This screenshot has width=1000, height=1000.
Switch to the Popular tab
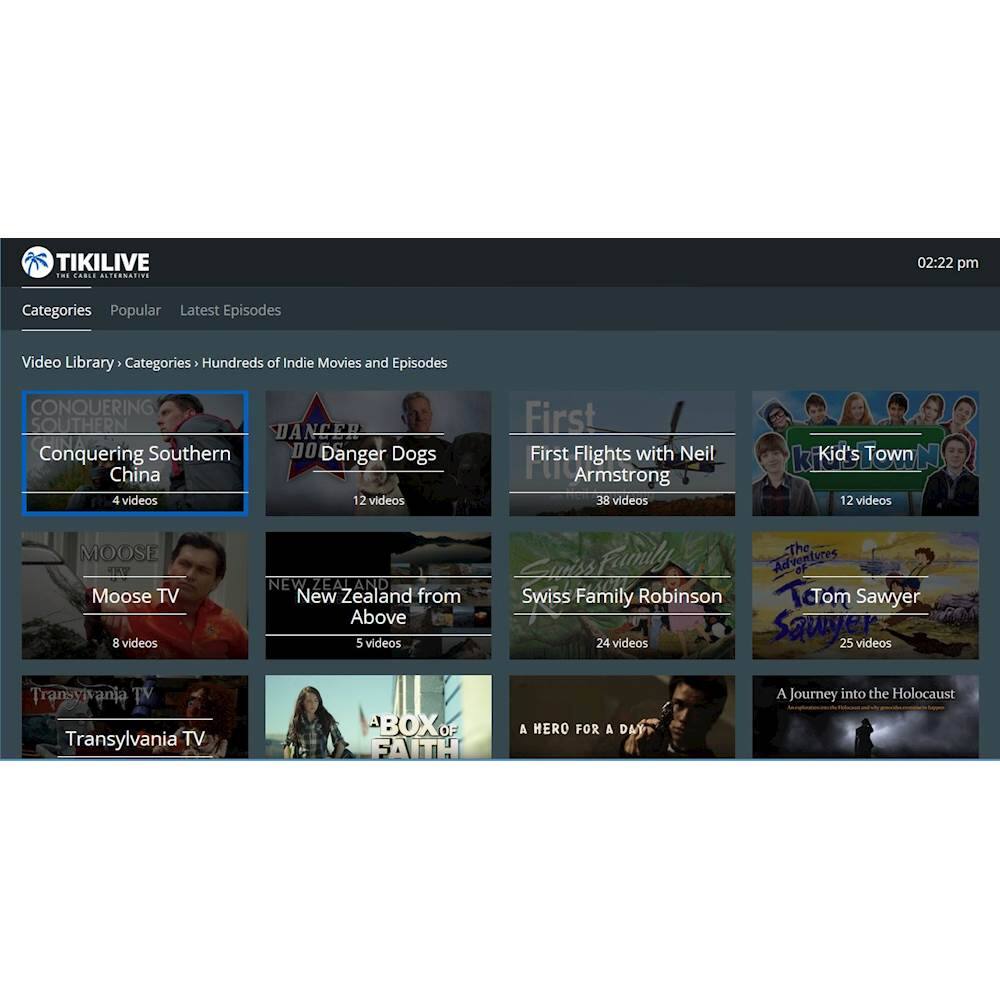[x=135, y=310]
